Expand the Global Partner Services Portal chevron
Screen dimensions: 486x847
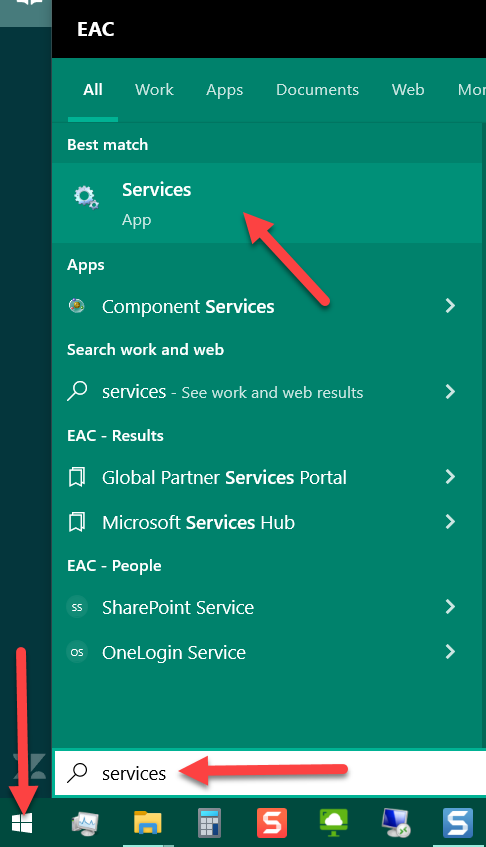click(x=450, y=477)
